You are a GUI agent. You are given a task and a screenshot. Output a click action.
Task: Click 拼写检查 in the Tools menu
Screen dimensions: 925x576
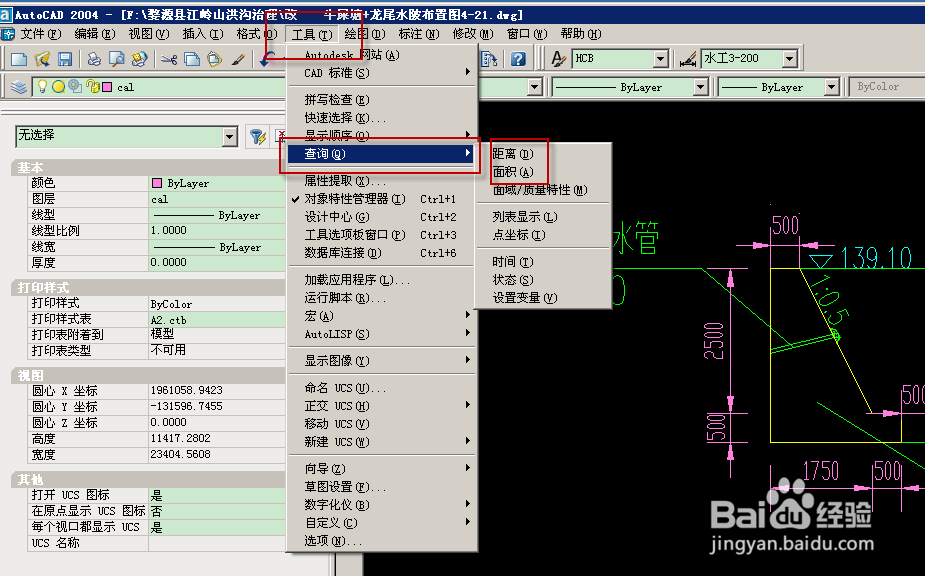[x=336, y=100]
